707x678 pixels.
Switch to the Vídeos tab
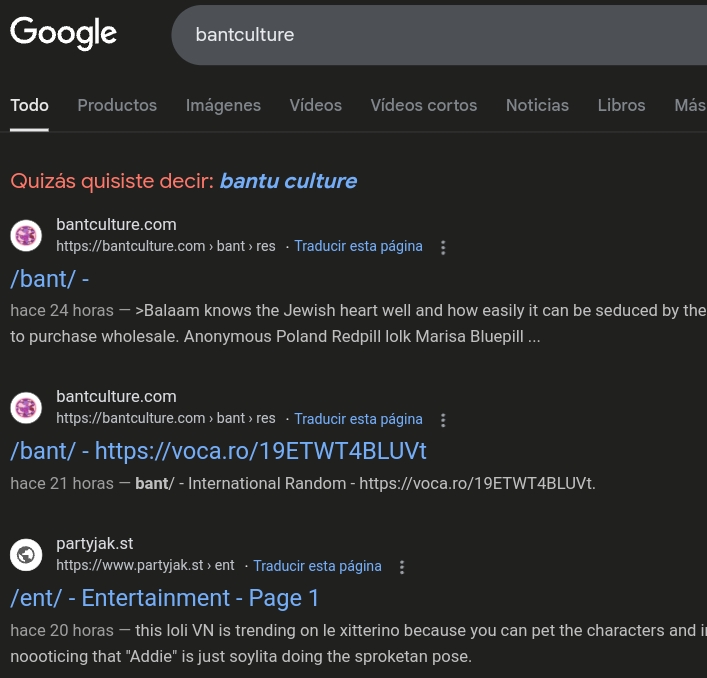(316, 105)
